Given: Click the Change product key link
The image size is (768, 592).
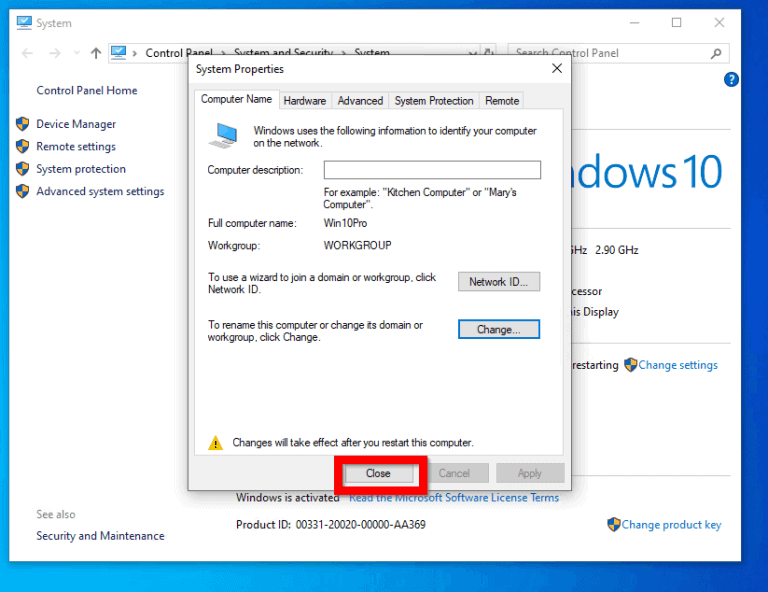Looking at the screenshot, I should 671,525.
